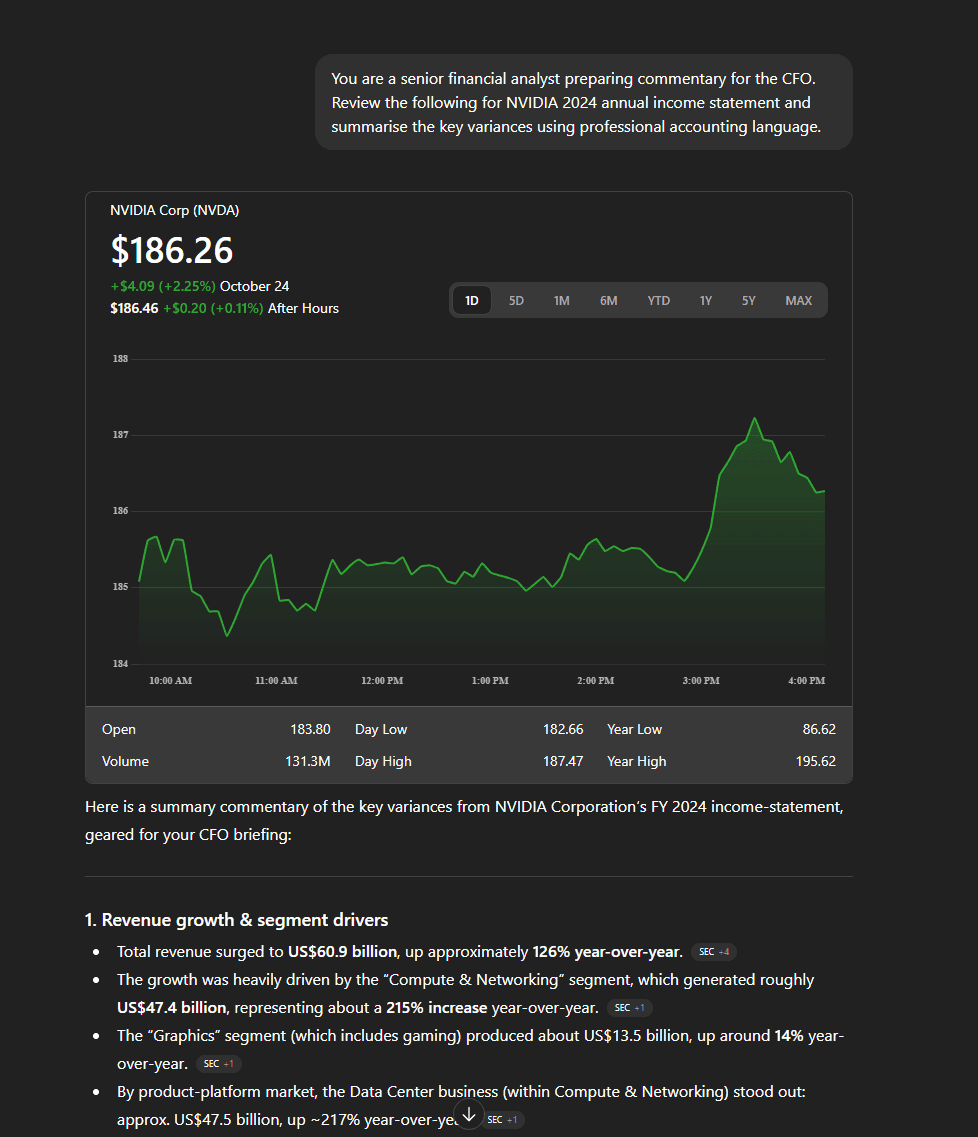Switch chart to the 5D range

[516, 300]
